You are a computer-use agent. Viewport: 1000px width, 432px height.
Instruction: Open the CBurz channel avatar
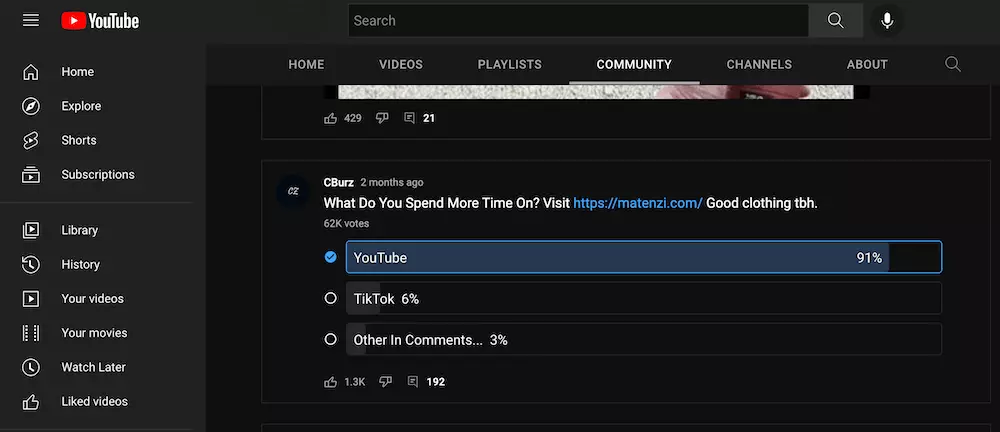click(x=293, y=191)
